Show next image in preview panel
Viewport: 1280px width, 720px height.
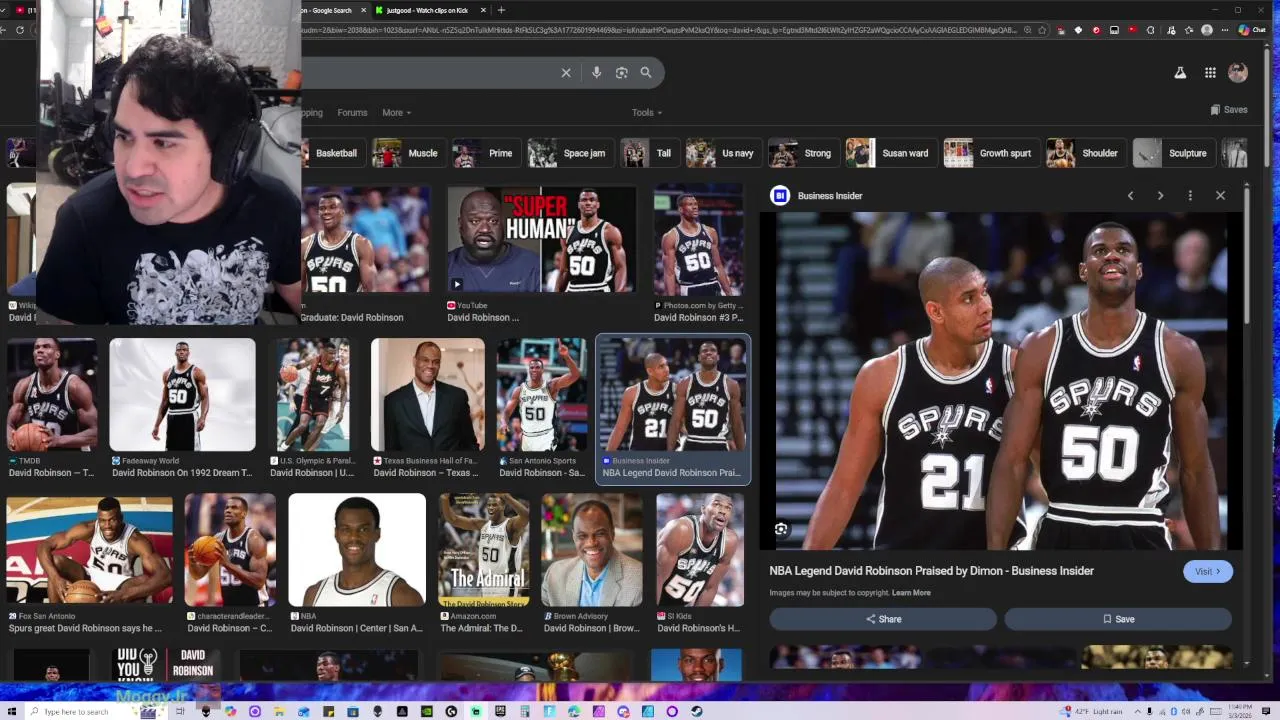pos(1160,196)
